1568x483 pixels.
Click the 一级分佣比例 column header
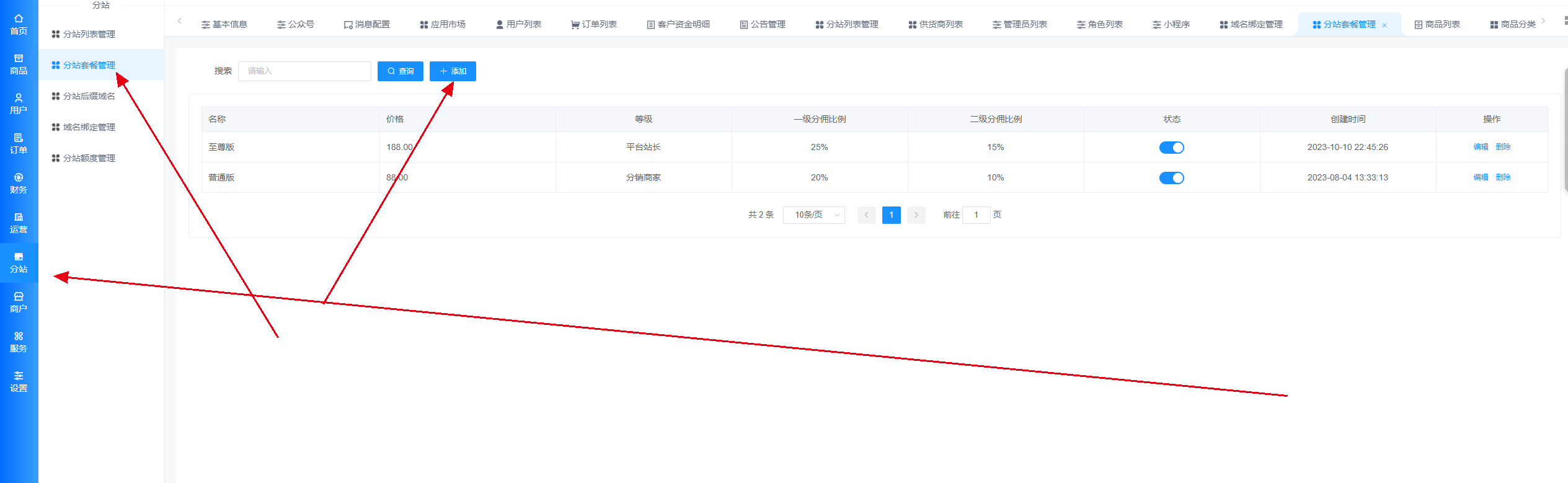[820, 119]
